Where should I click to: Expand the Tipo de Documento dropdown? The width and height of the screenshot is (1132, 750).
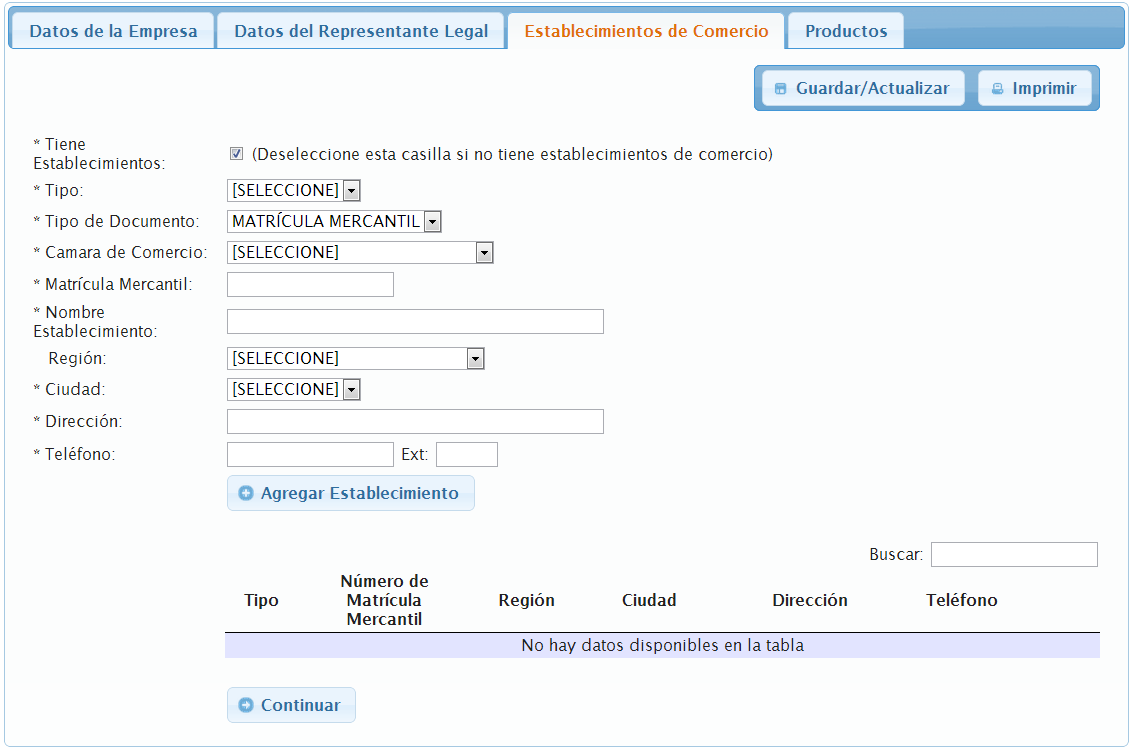pyautogui.click(x=334, y=222)
